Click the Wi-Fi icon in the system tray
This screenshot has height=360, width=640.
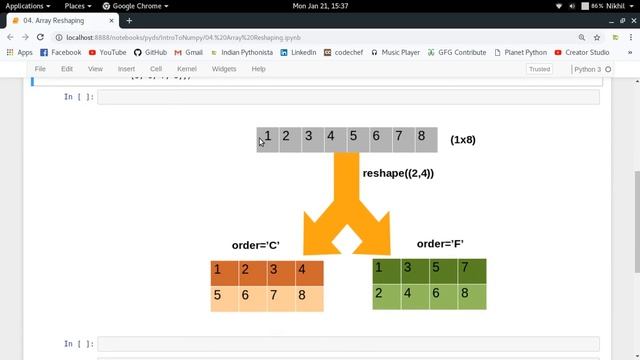coord(559,6)
